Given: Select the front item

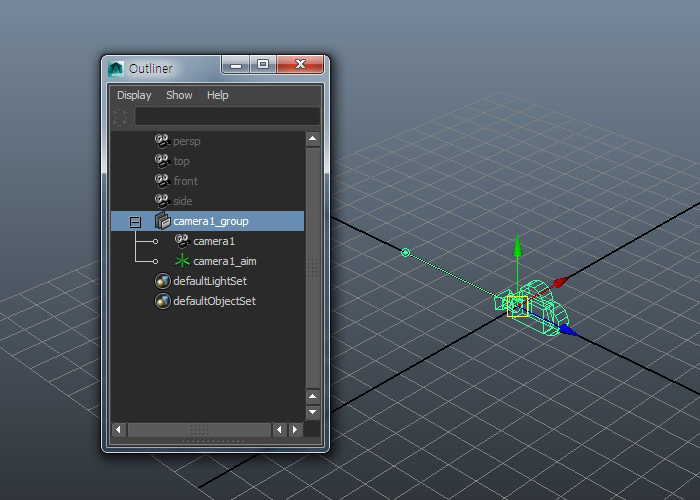Looking at the screenshot, I should pos(185,181).
